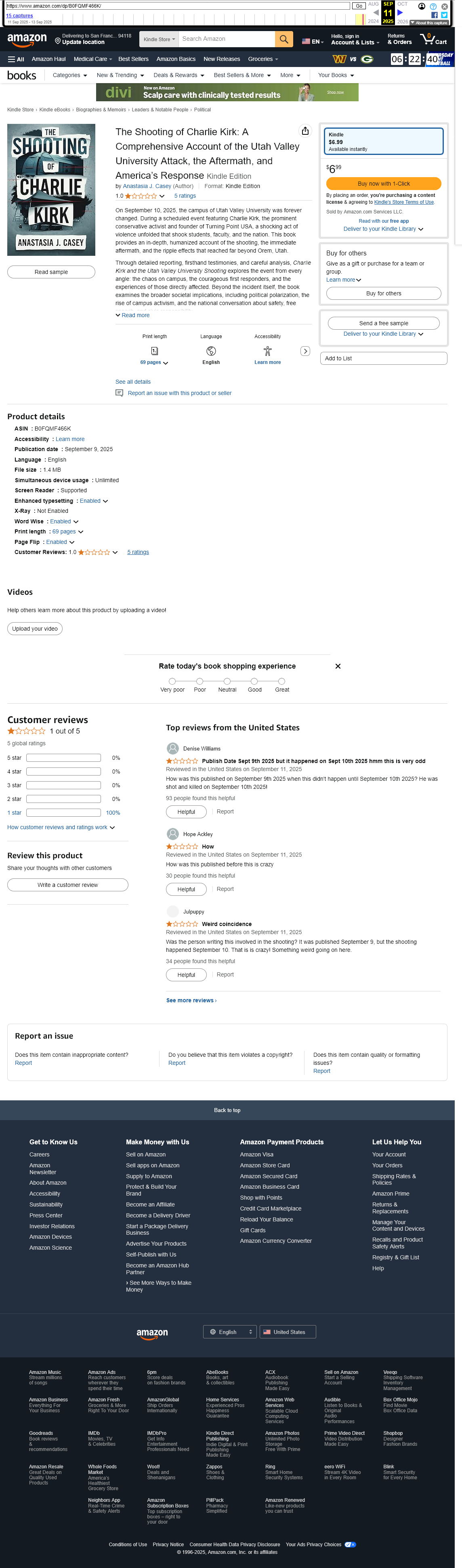
Task: Expand How customer reviews and ratings work
Action: tap(60, 827)
